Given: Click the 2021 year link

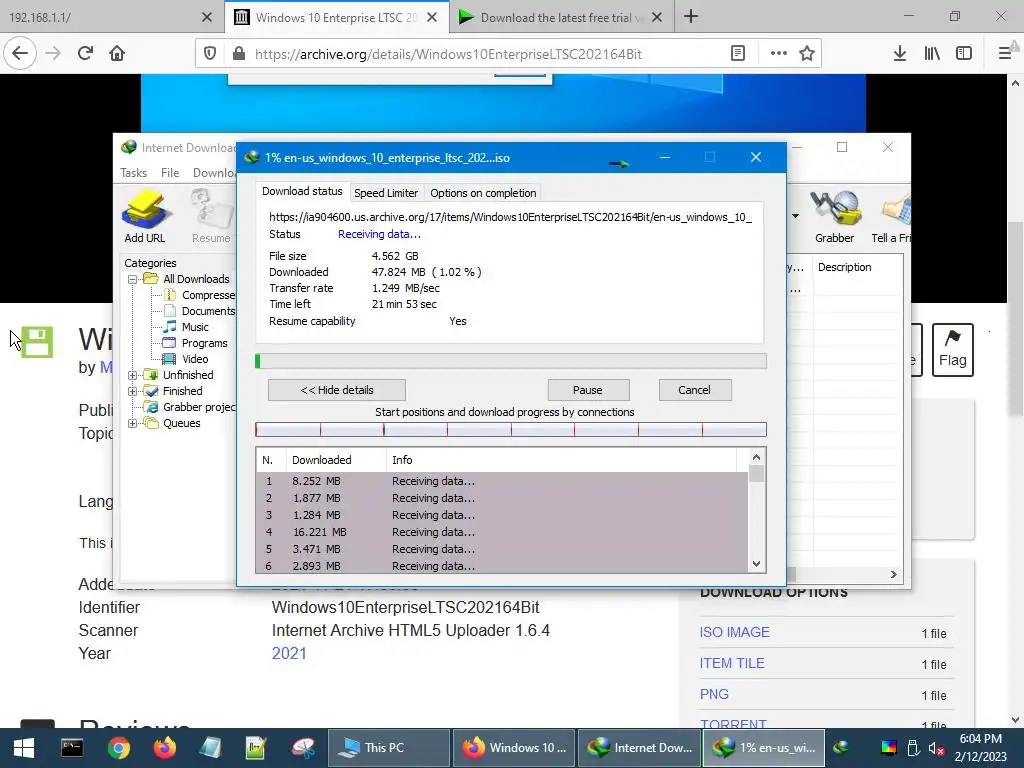Looking at the screenshot, I should tap(289, 653).
